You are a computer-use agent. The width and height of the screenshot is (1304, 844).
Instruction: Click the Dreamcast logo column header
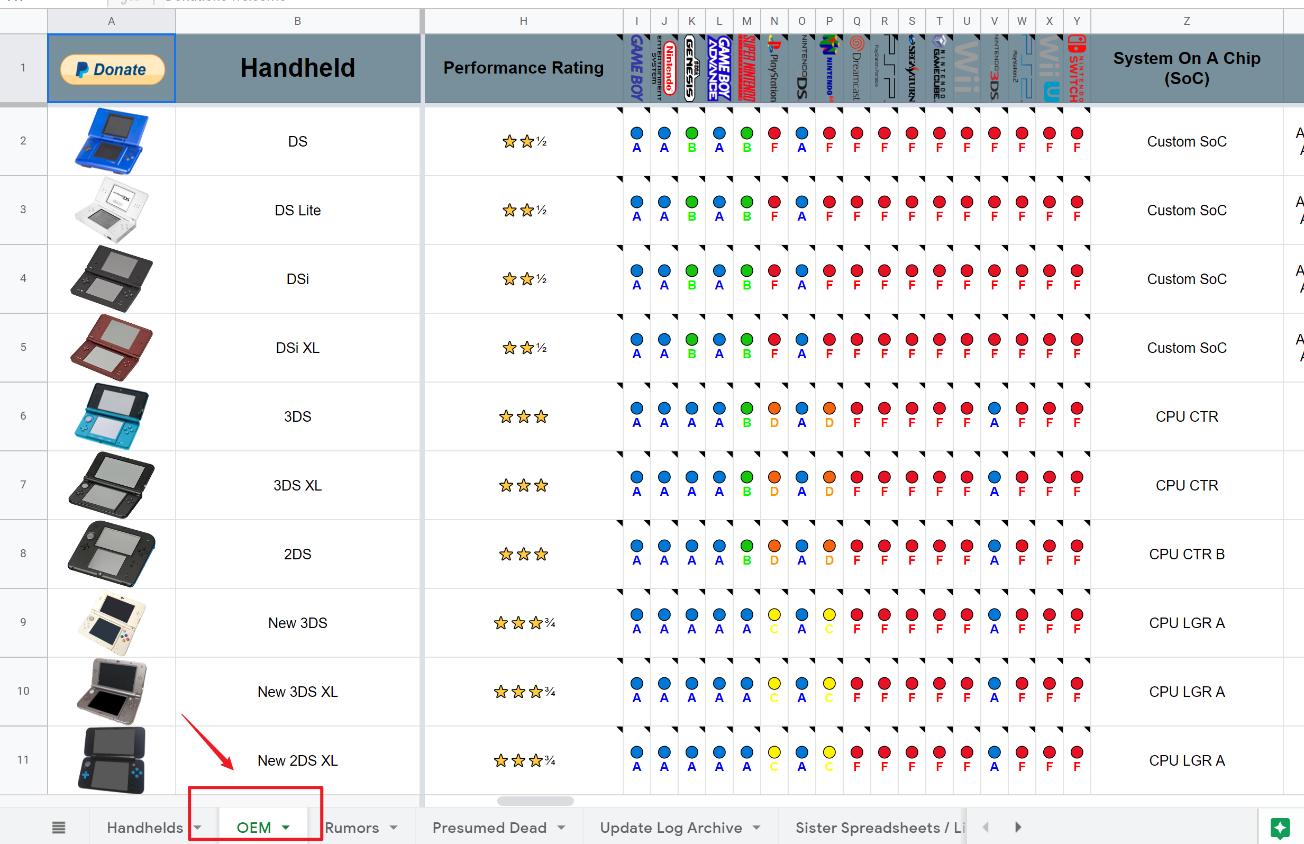click(856, 68)
